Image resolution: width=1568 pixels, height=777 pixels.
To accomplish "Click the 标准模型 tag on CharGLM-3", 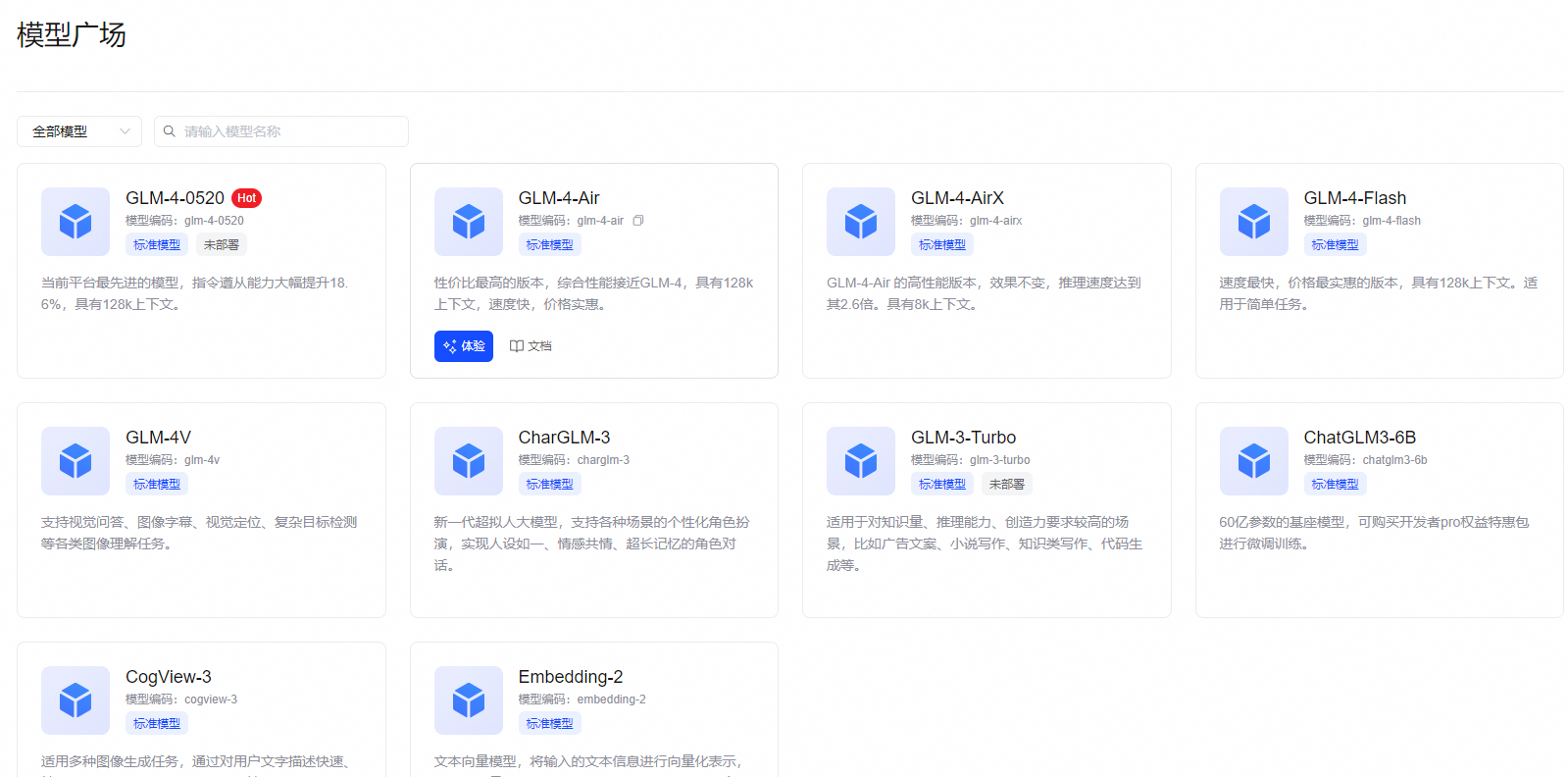I will (550, 485).
